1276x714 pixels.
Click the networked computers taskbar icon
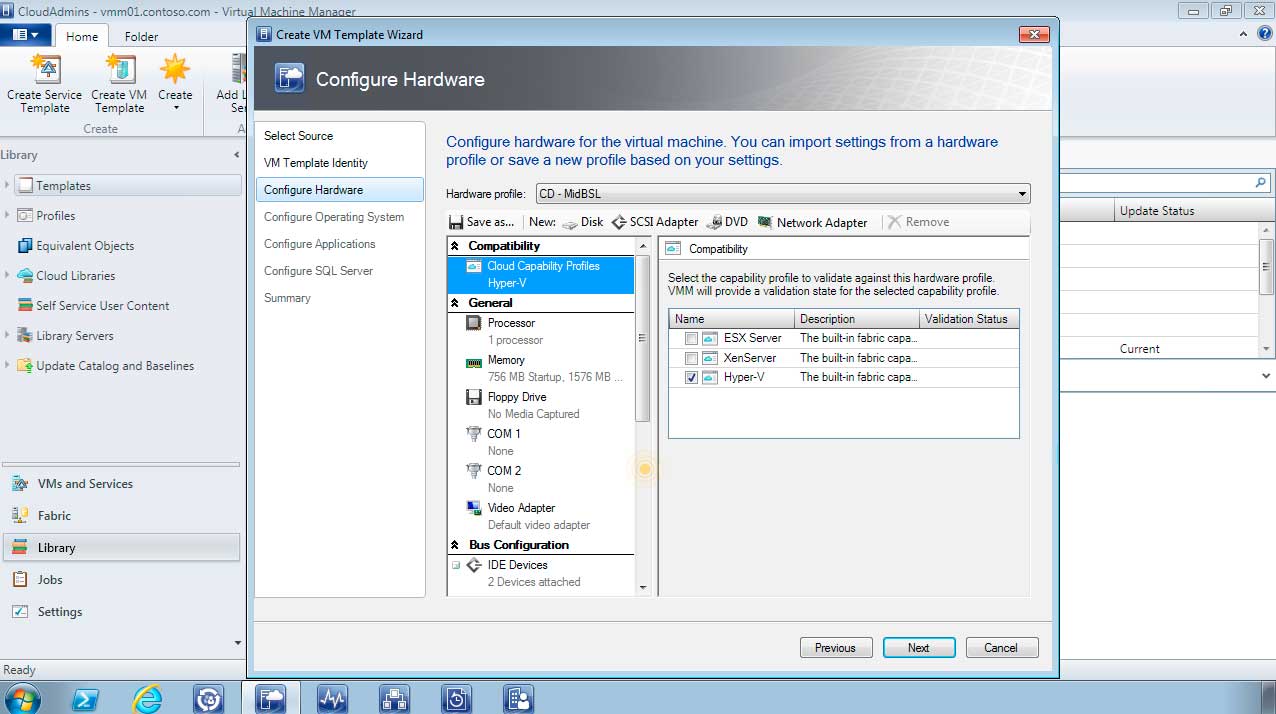394,699
